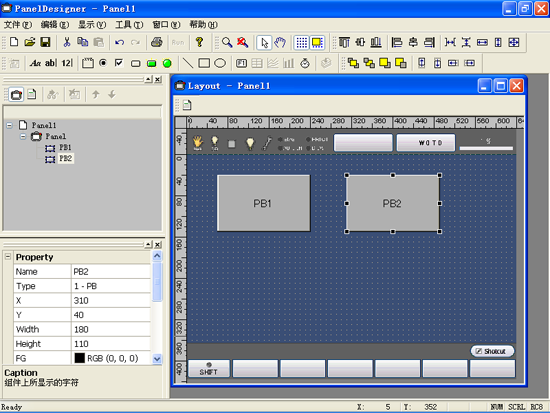Click the PB1 button in layout

[x=264, y=203]
